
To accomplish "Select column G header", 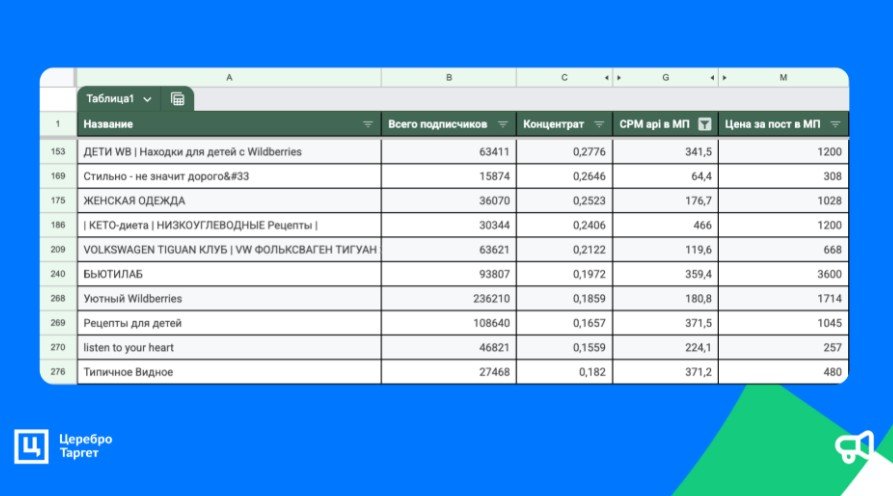I will [665, 77].
